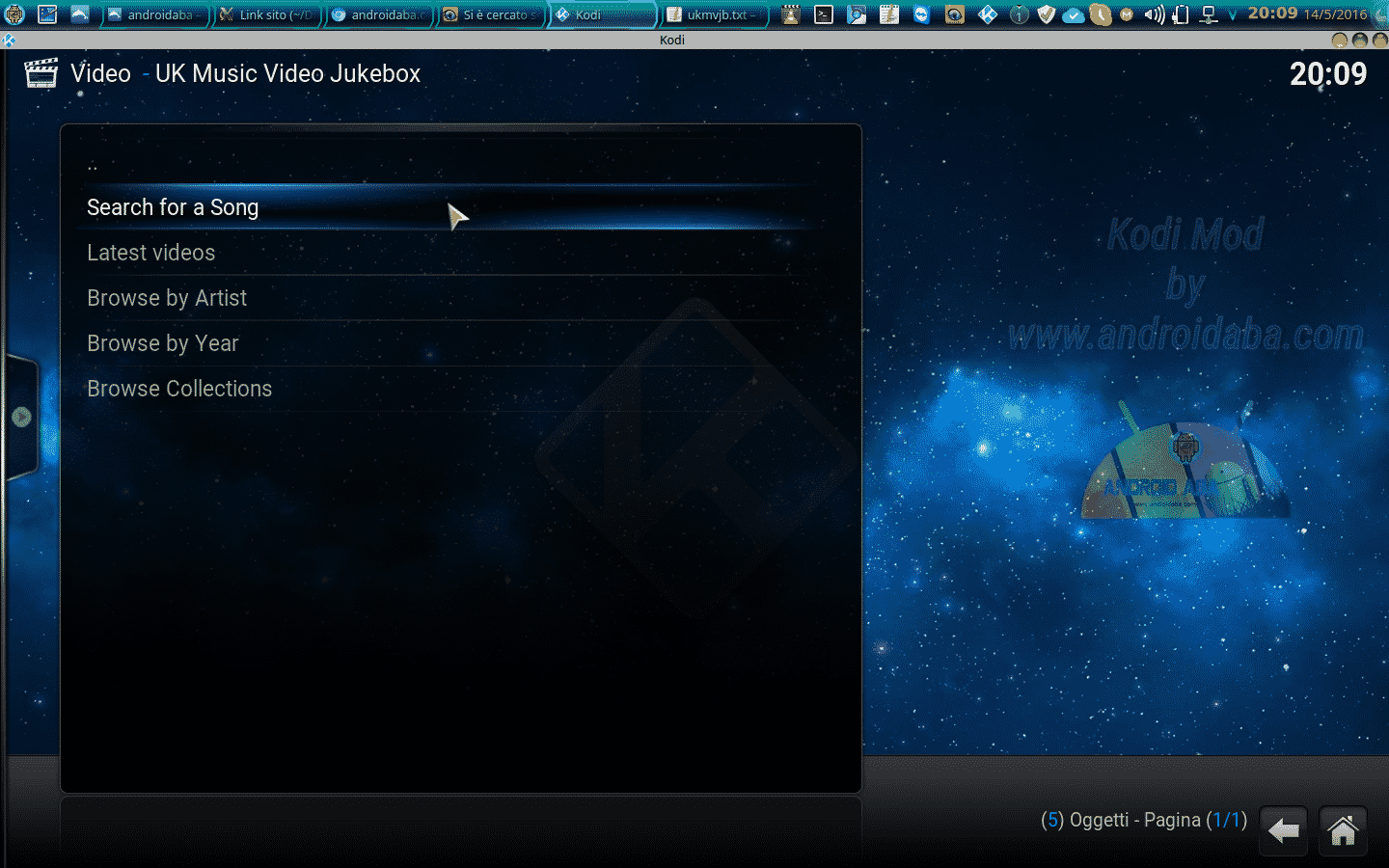The height and width of the screenshot is (868, 1389).
Task: Open the Search for a Song entry
Action: tap(449, 207)
